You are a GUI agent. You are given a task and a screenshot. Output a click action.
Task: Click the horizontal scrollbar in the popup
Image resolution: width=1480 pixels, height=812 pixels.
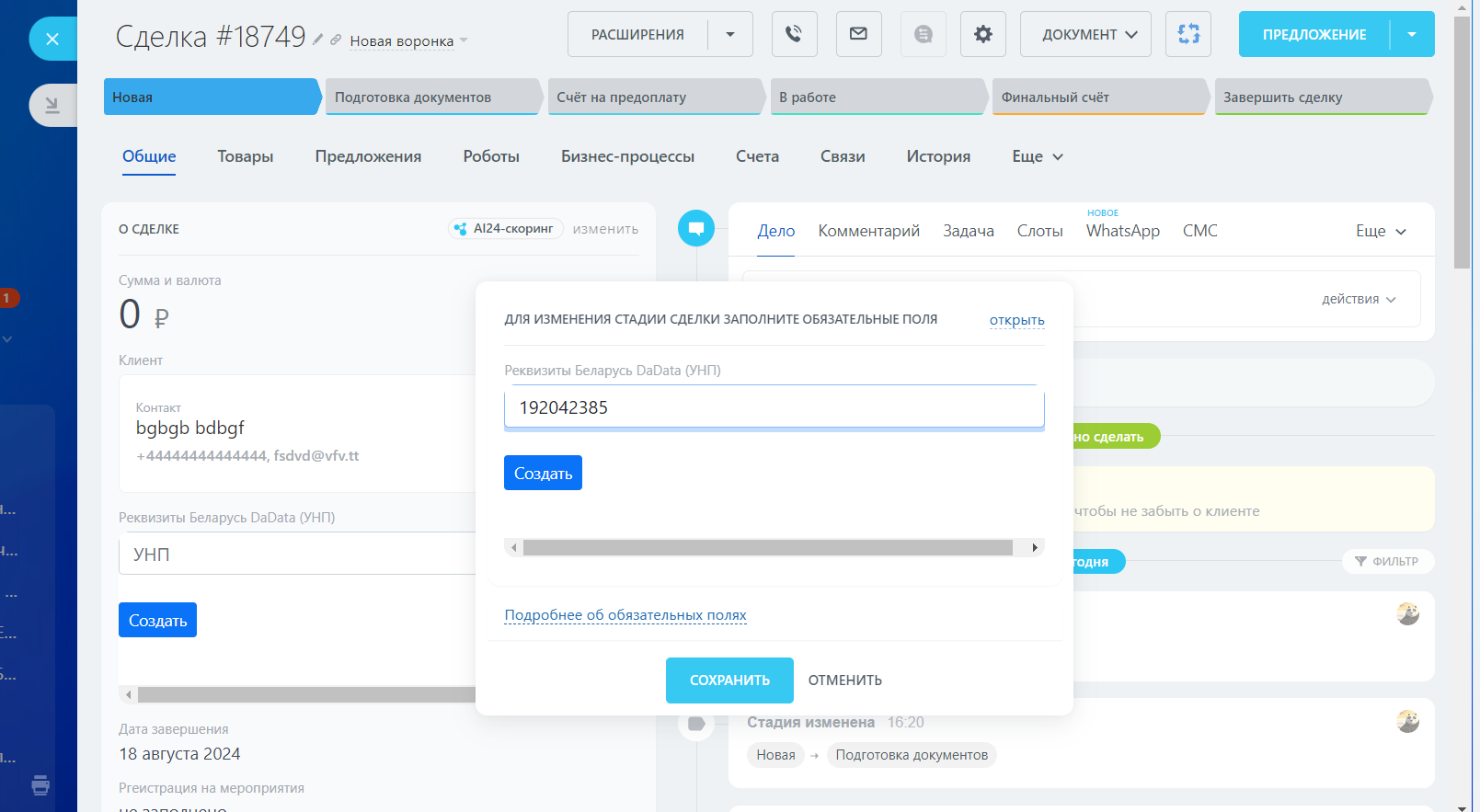(767, 548)
